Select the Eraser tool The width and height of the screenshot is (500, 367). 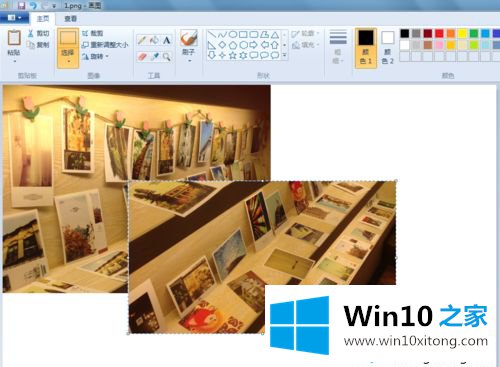tap(142, 57)
